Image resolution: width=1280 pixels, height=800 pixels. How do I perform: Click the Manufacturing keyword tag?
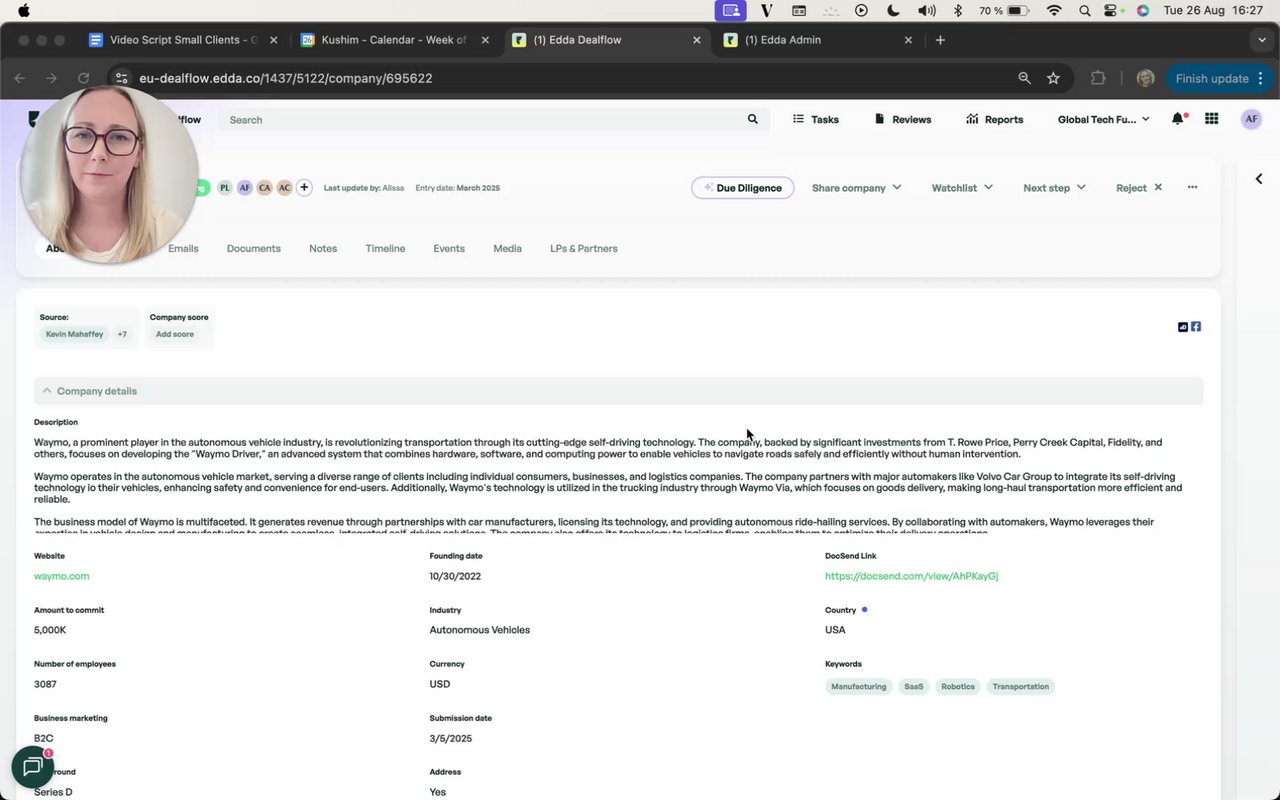click(859, 687)
